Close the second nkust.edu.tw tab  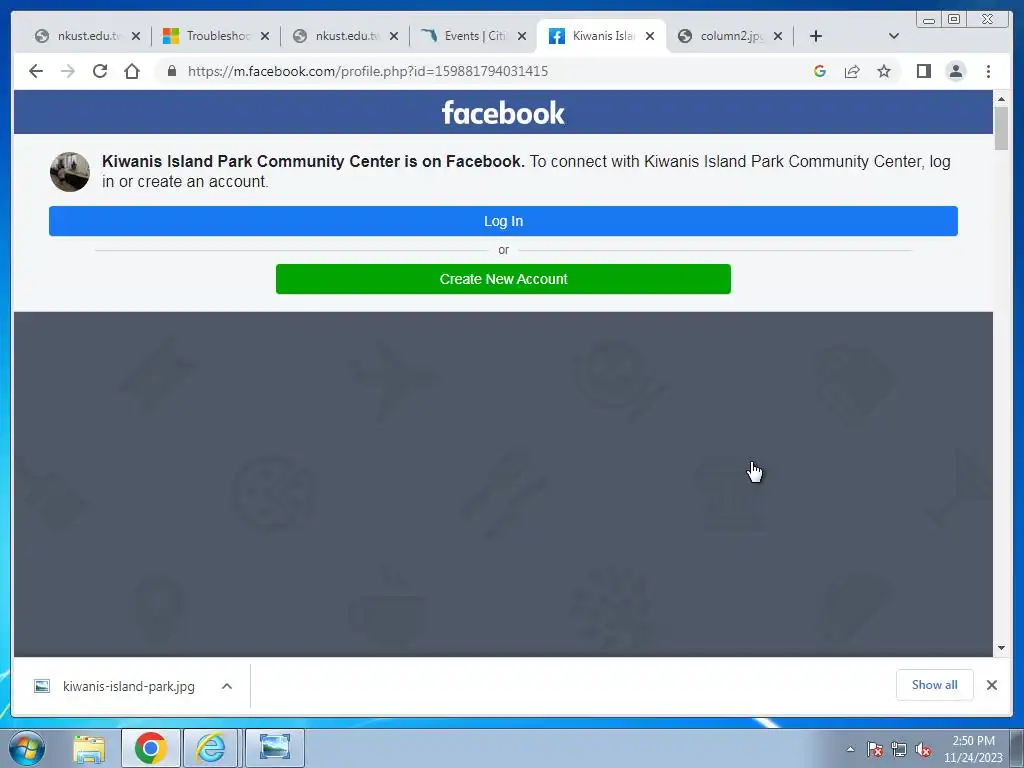(x=394, y=36)
